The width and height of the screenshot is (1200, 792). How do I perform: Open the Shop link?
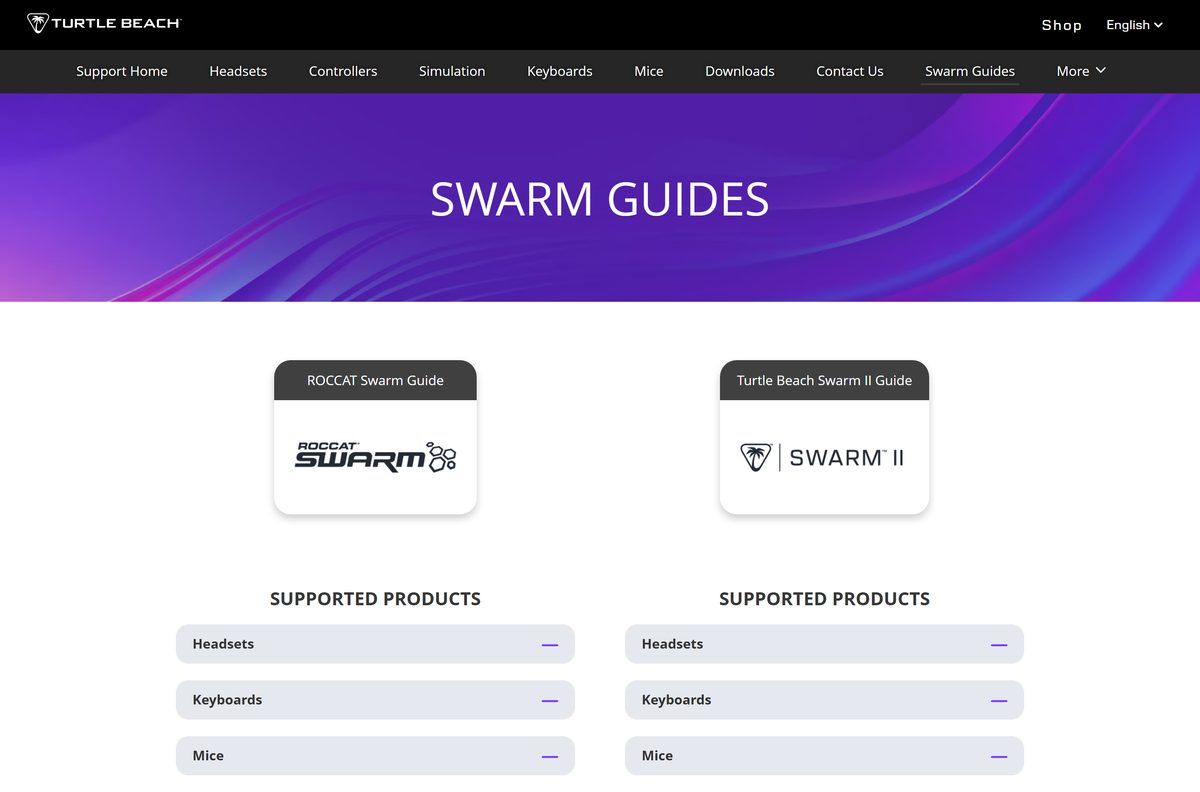[x=1061, y=25]
